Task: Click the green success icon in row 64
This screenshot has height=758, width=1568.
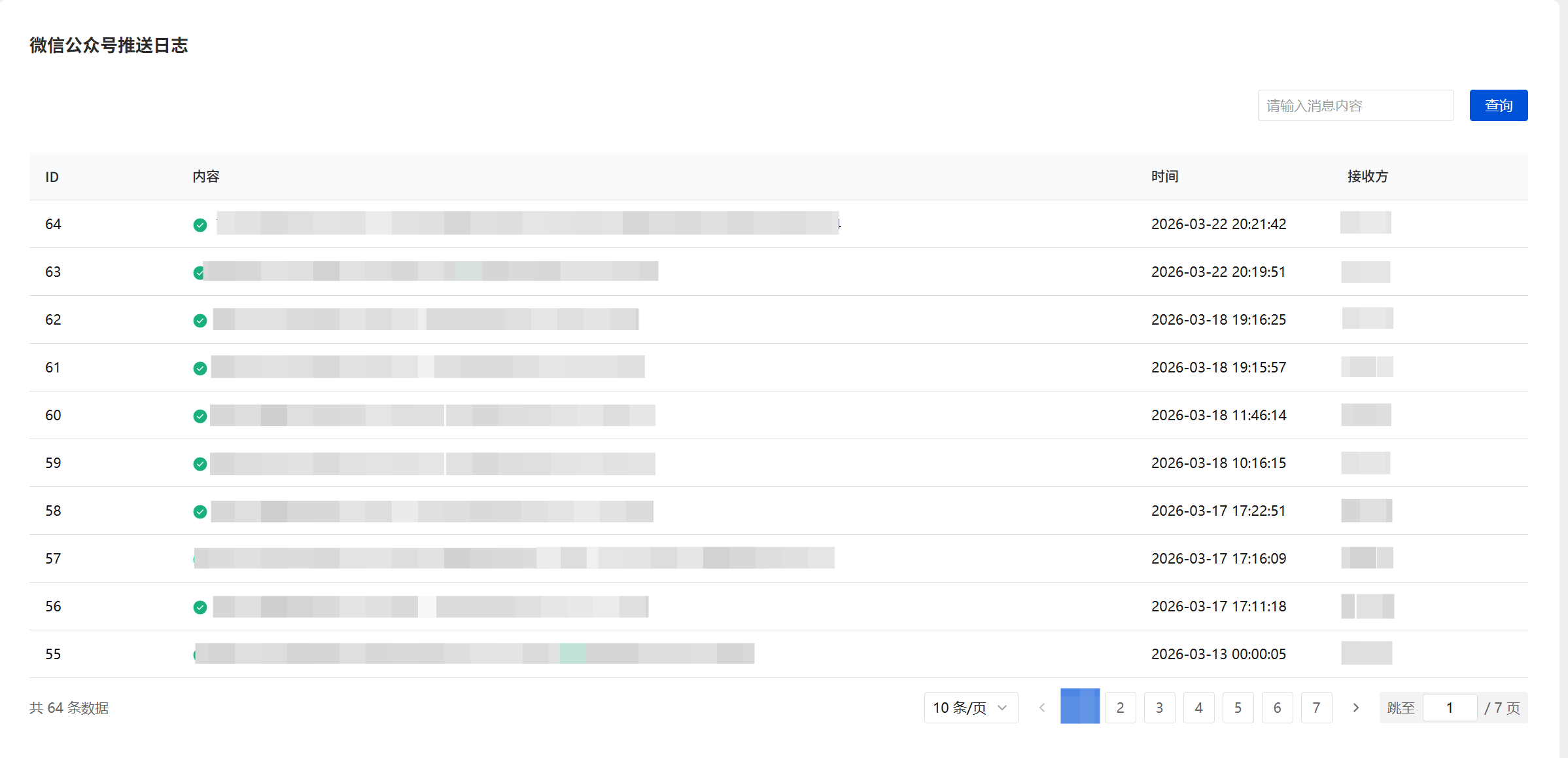Action: tap(200, 225)
